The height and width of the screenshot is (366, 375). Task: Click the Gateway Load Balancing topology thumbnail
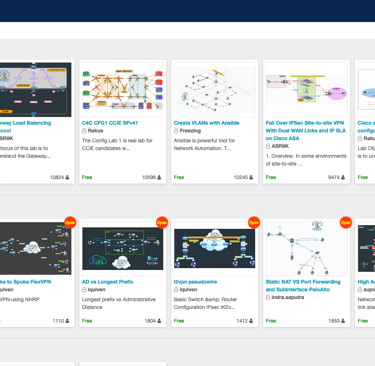(36, 90)
